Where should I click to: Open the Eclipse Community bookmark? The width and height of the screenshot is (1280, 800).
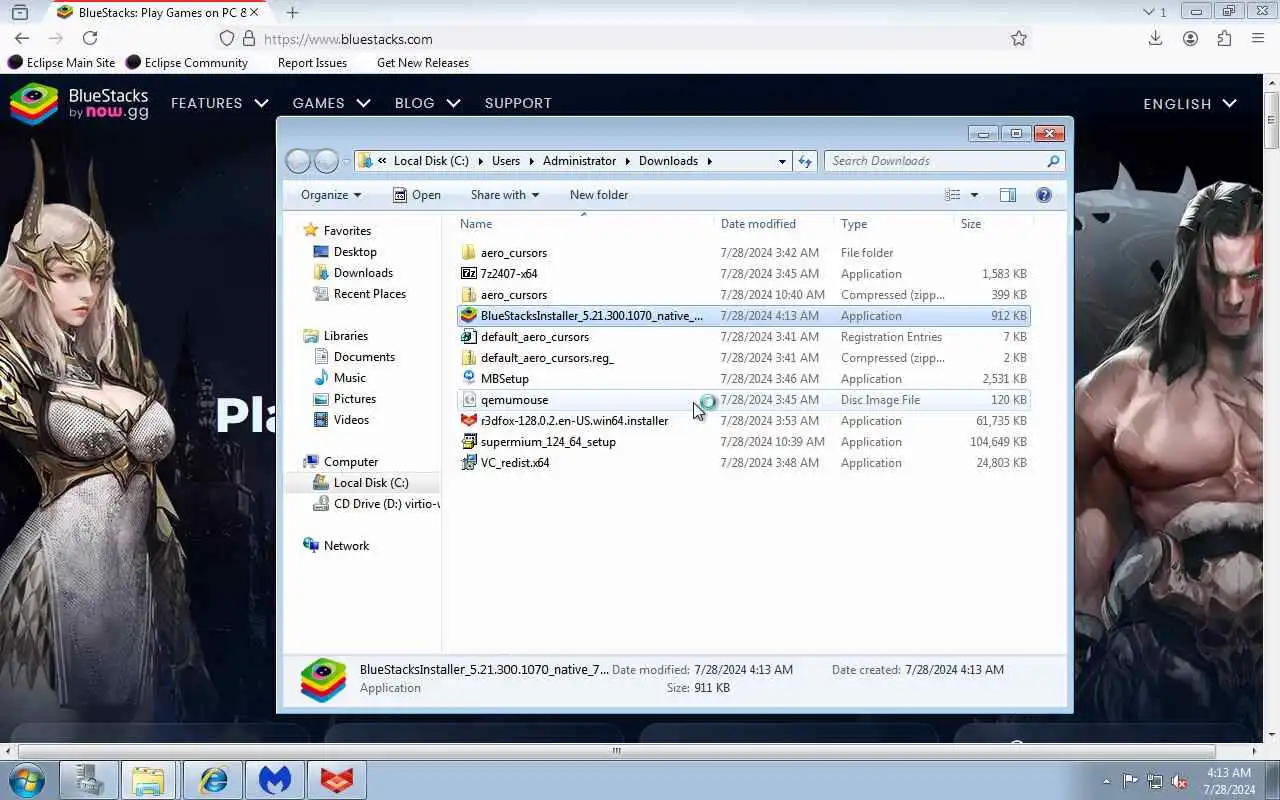tap(187, 62)
